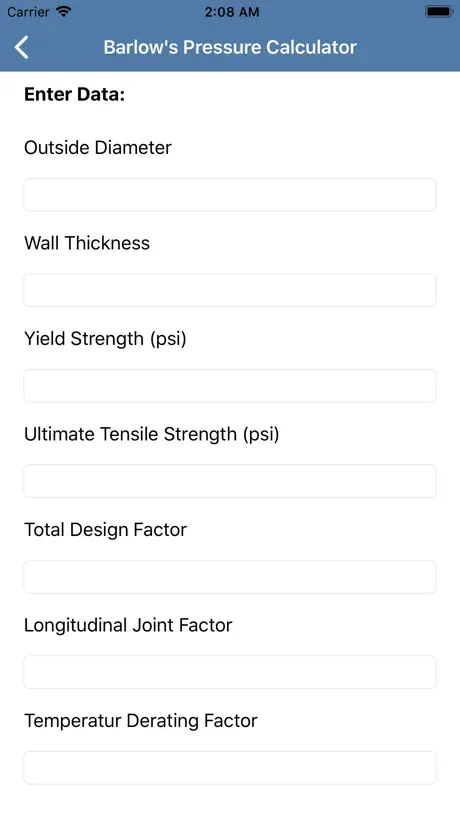Tap the Ultimate Tensile Strength (psi) label
The height and width of the screenshot is (818, 460).
(151, 435)
